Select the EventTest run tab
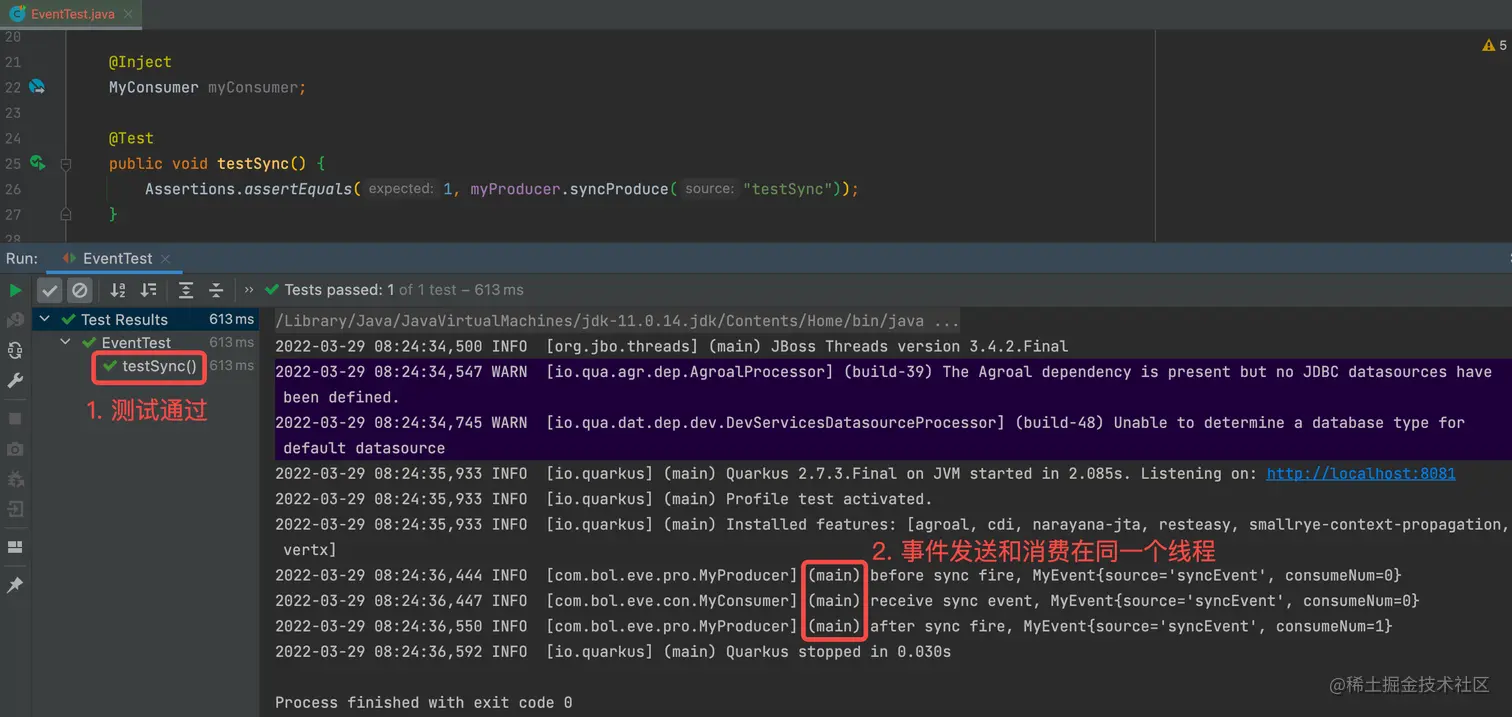 (x=117, y=258)
